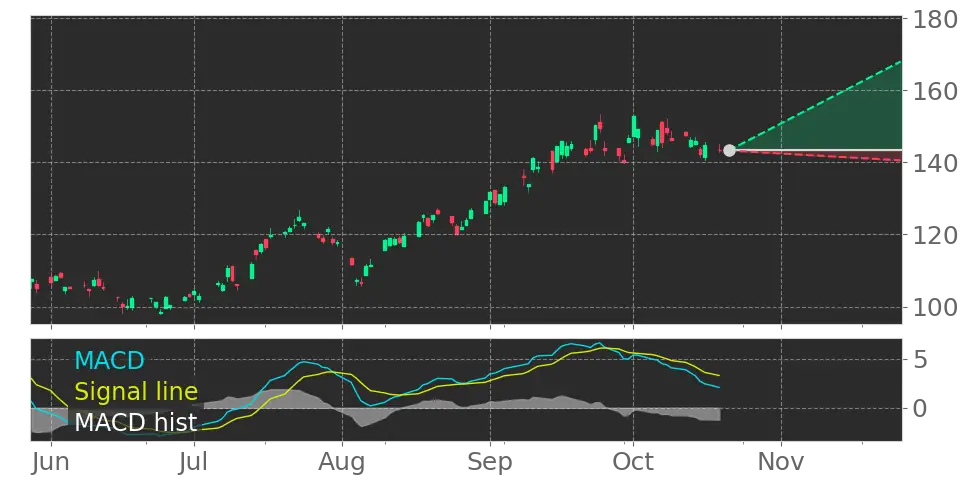Click the MACD legend label

(109, 360)
